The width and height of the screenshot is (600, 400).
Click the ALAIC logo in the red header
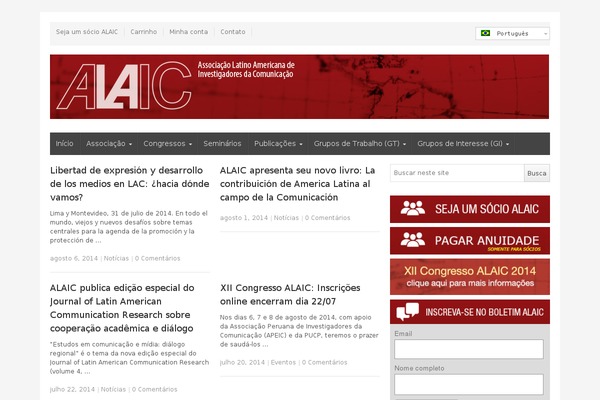point(124,86)
